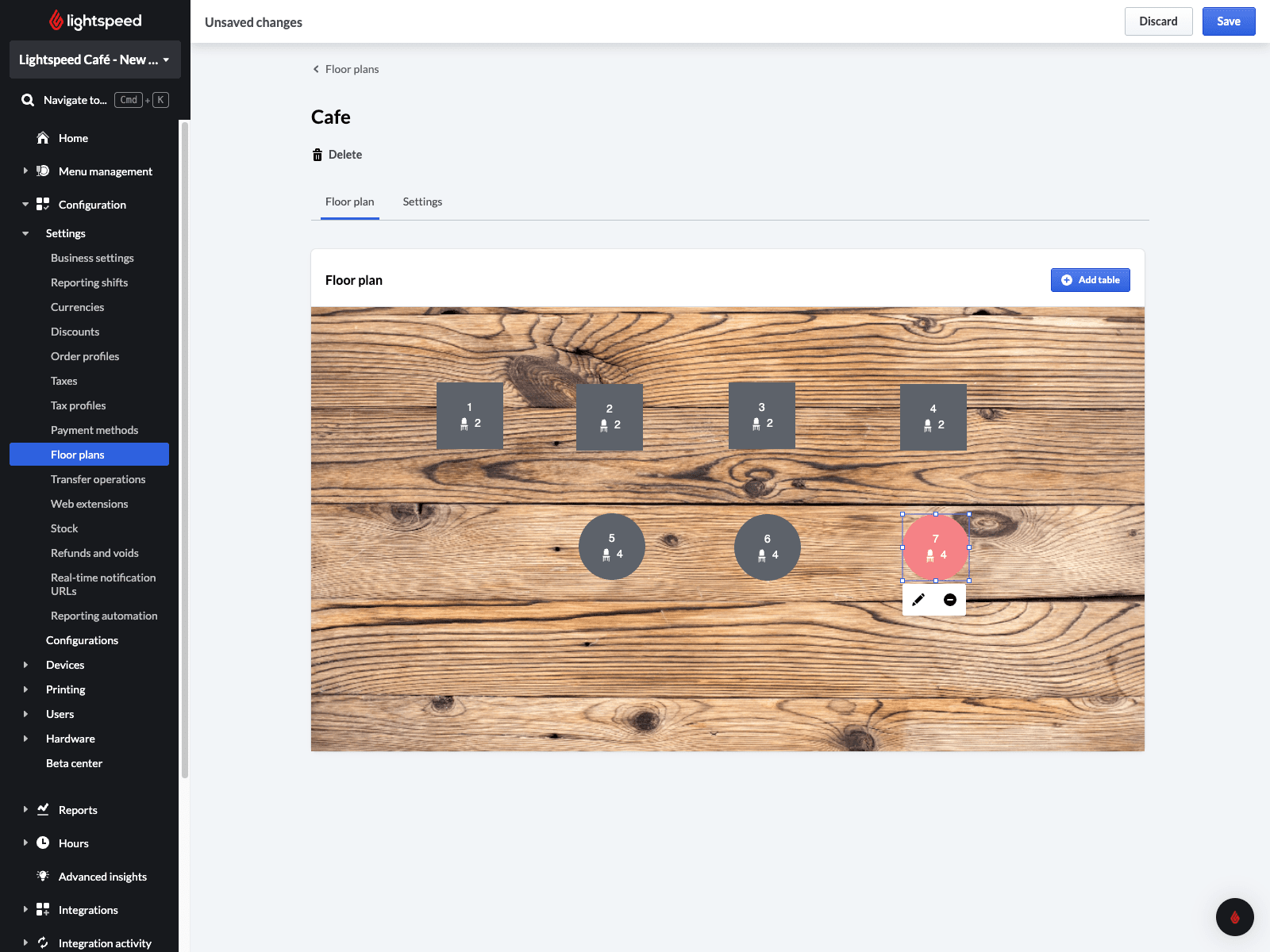Click the Home house icon in sidebar
Screen dimensions: 1270x952
point(43,138)
